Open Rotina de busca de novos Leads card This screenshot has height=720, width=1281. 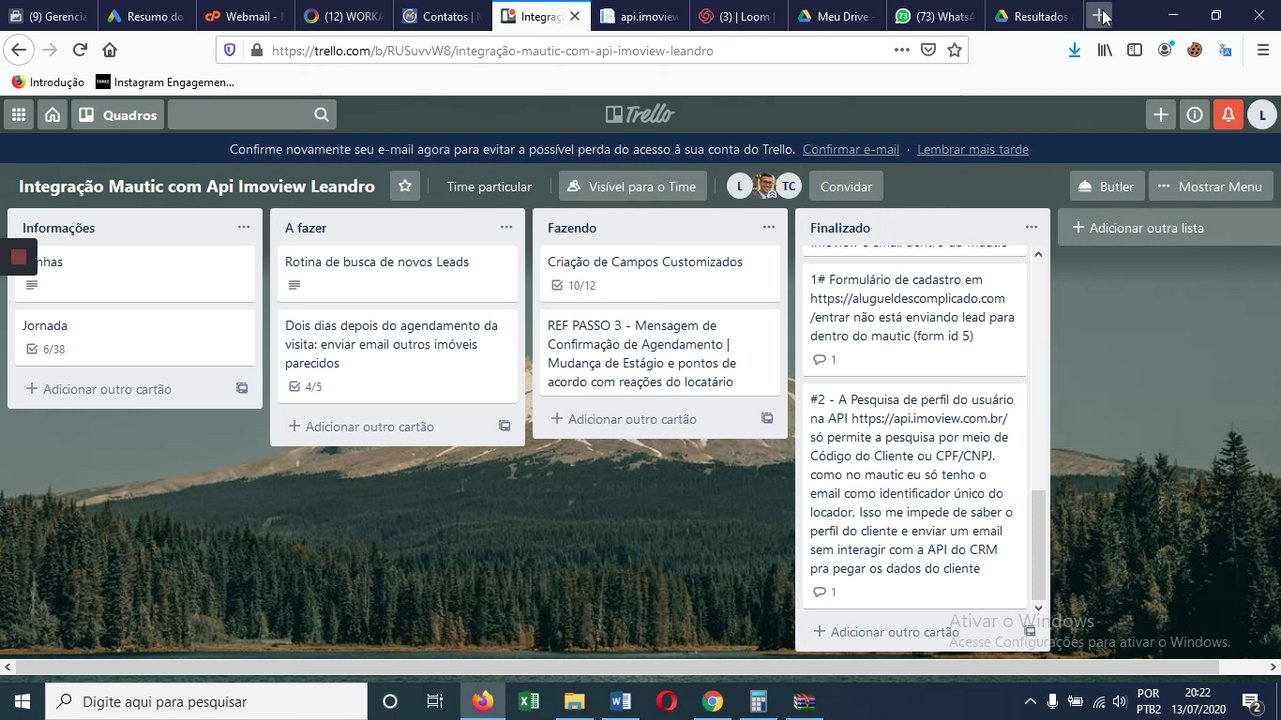click(x=398, y=273)
